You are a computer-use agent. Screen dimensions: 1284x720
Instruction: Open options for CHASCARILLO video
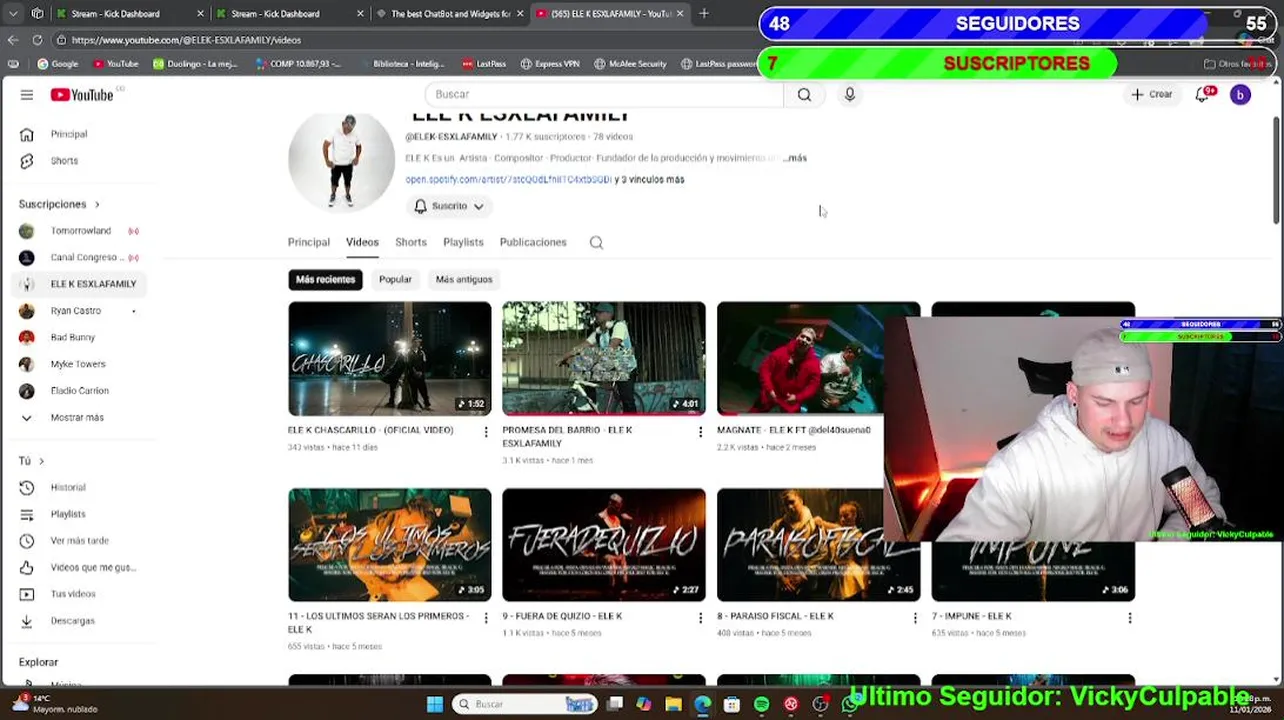pyautogui.click(x=486, y=432)
